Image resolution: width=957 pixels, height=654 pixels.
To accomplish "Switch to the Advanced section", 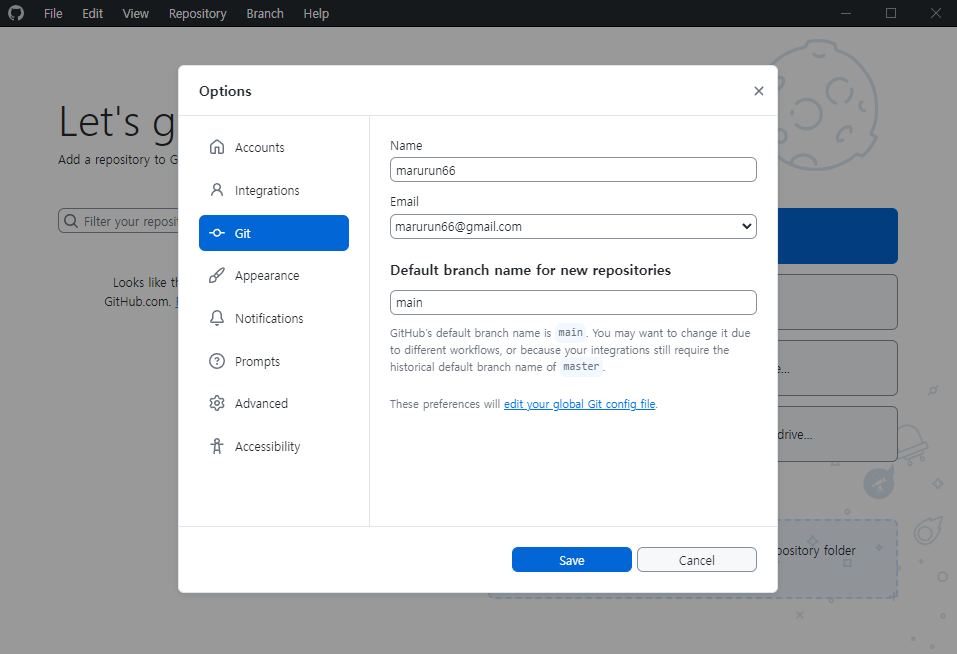I will point(273,403).
